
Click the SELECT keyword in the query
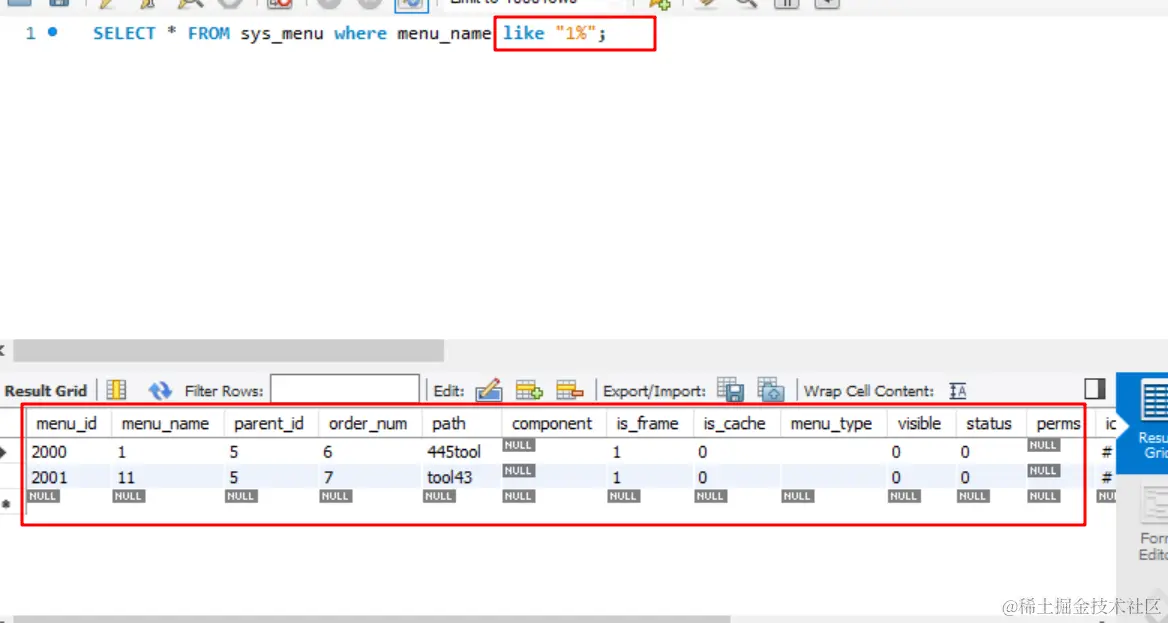coord(124,34)
